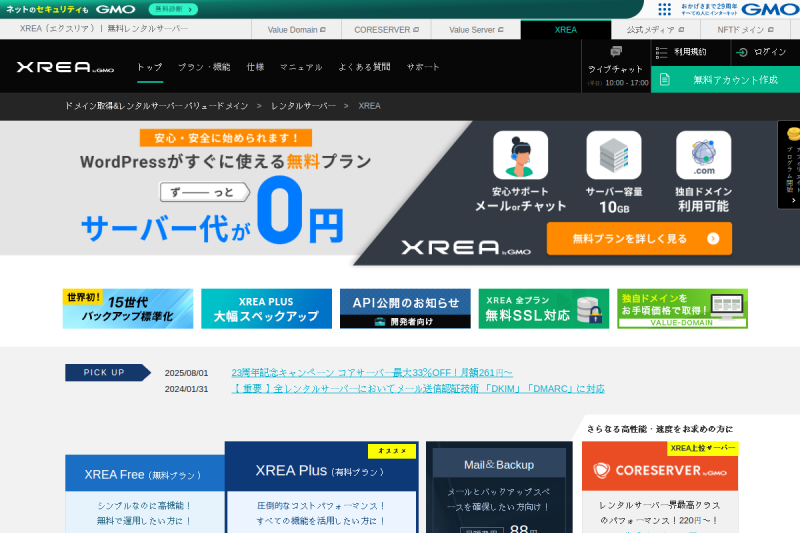Click the date 2024/01/31

pyautogui.click(x=186, y=389)
